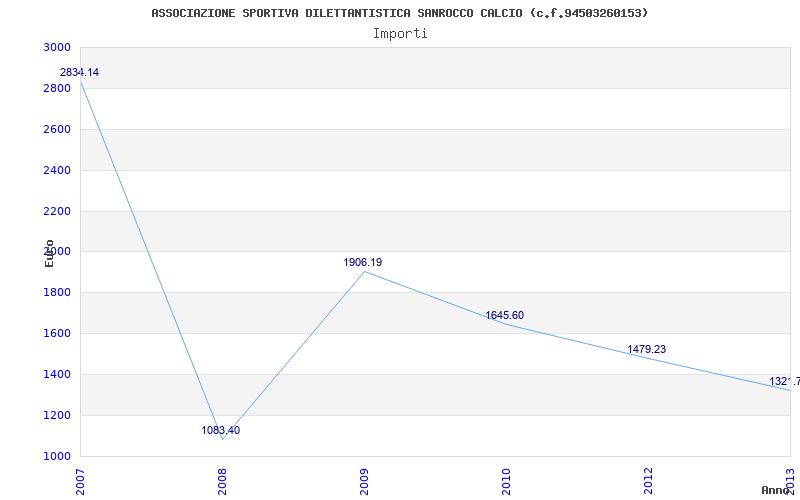Viewport: 800px width, 500px height.
Task: Click the partially visible 2013 data label
Action: coord(785,381)
